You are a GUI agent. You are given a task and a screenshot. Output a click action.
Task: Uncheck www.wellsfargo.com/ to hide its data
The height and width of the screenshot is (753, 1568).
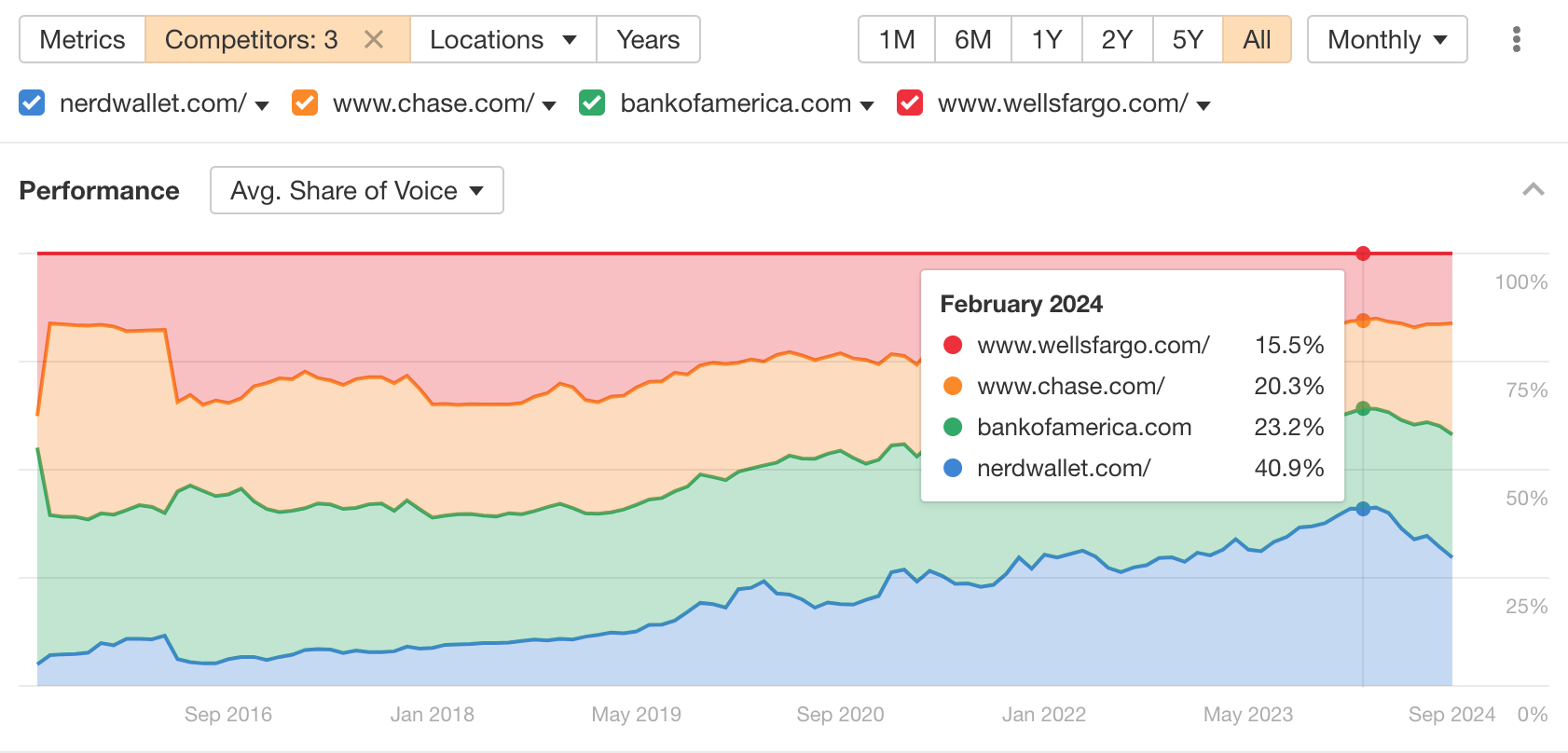pyautogui.click(x=909, y=103)
